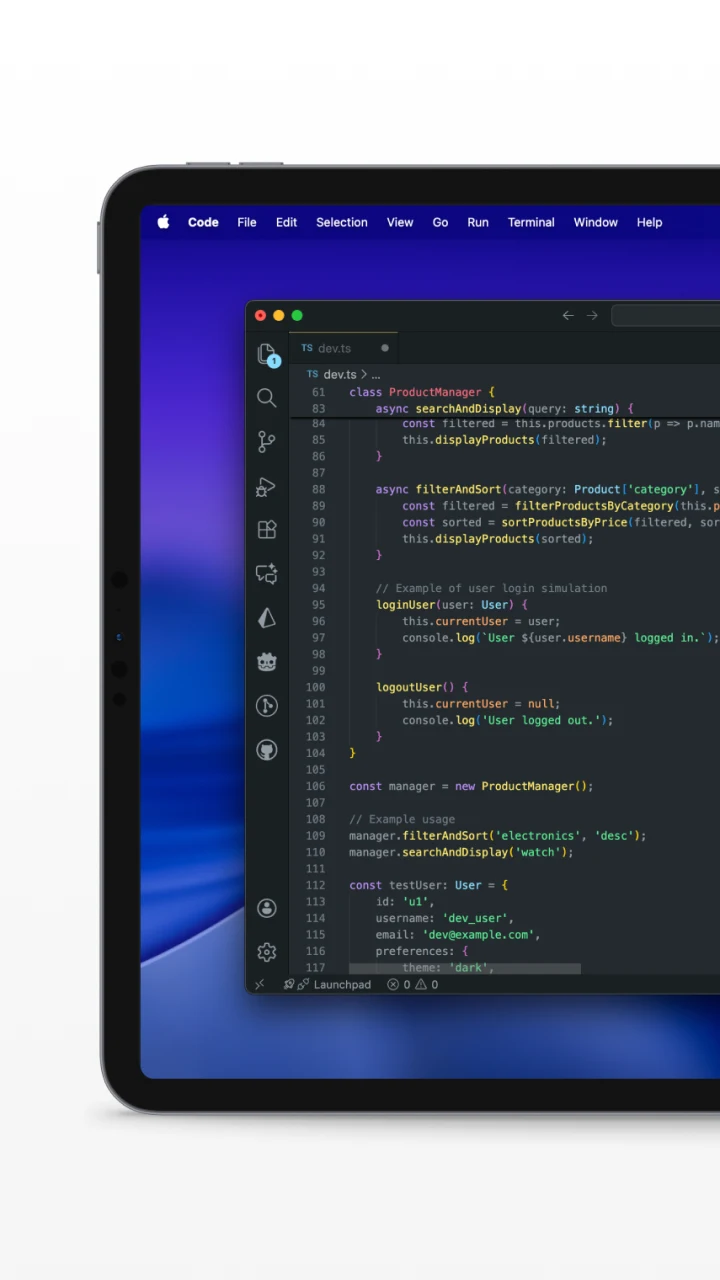Click "manager.searchAndDisplay('watch');" on line 110
This screenshot has height=1280, width=720.
[462, 852]
